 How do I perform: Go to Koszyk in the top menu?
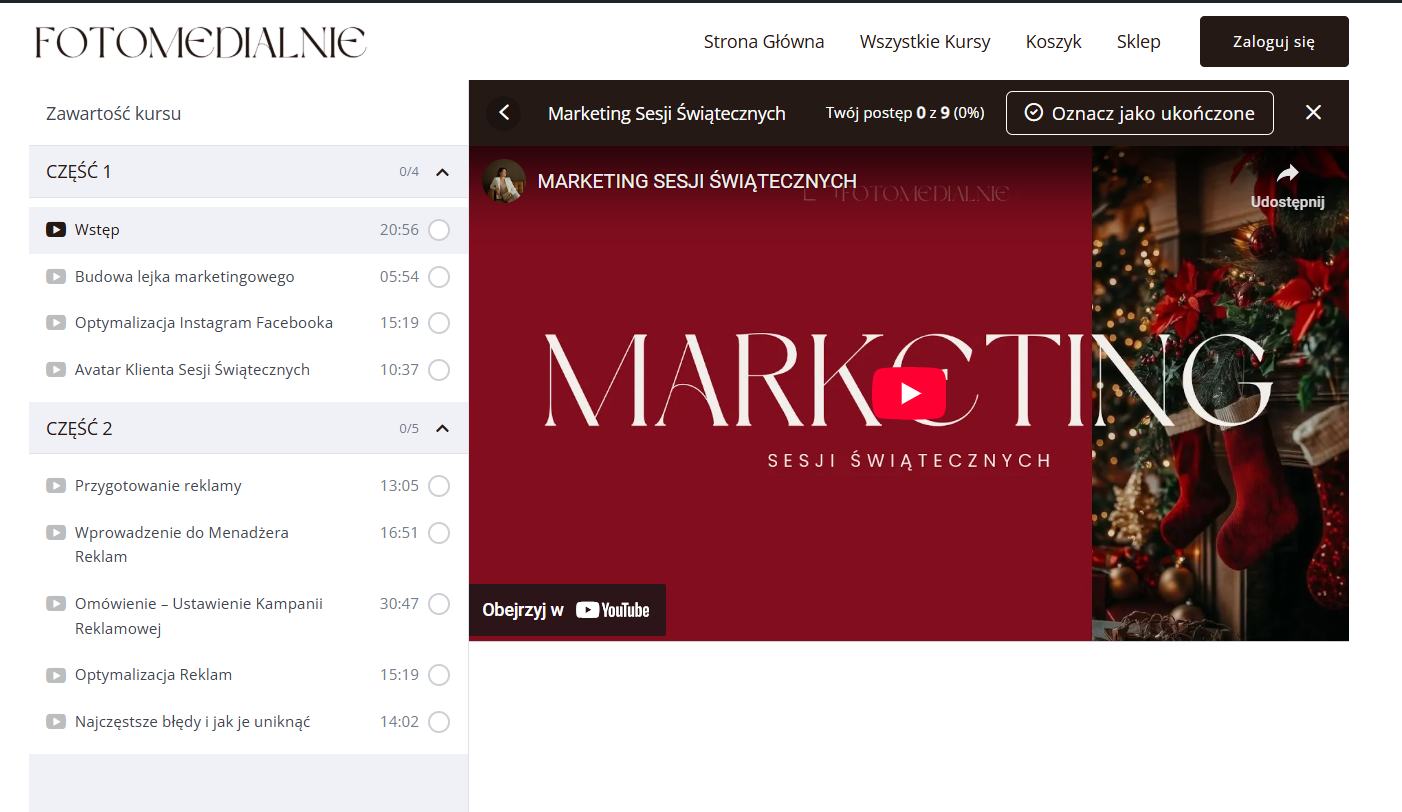tap(1053, 42)
